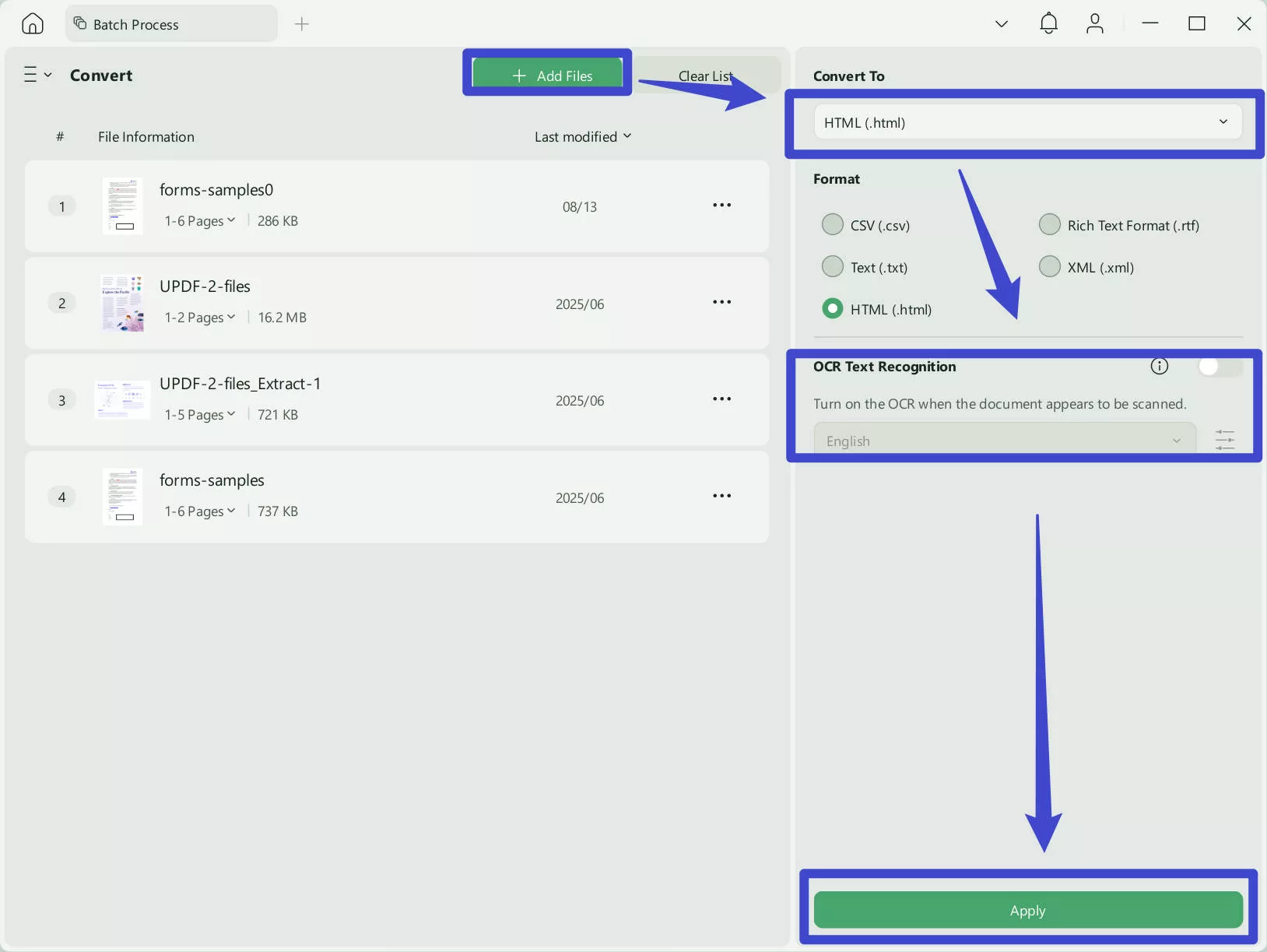Select the CSV (.csv) format

(833, 225)
